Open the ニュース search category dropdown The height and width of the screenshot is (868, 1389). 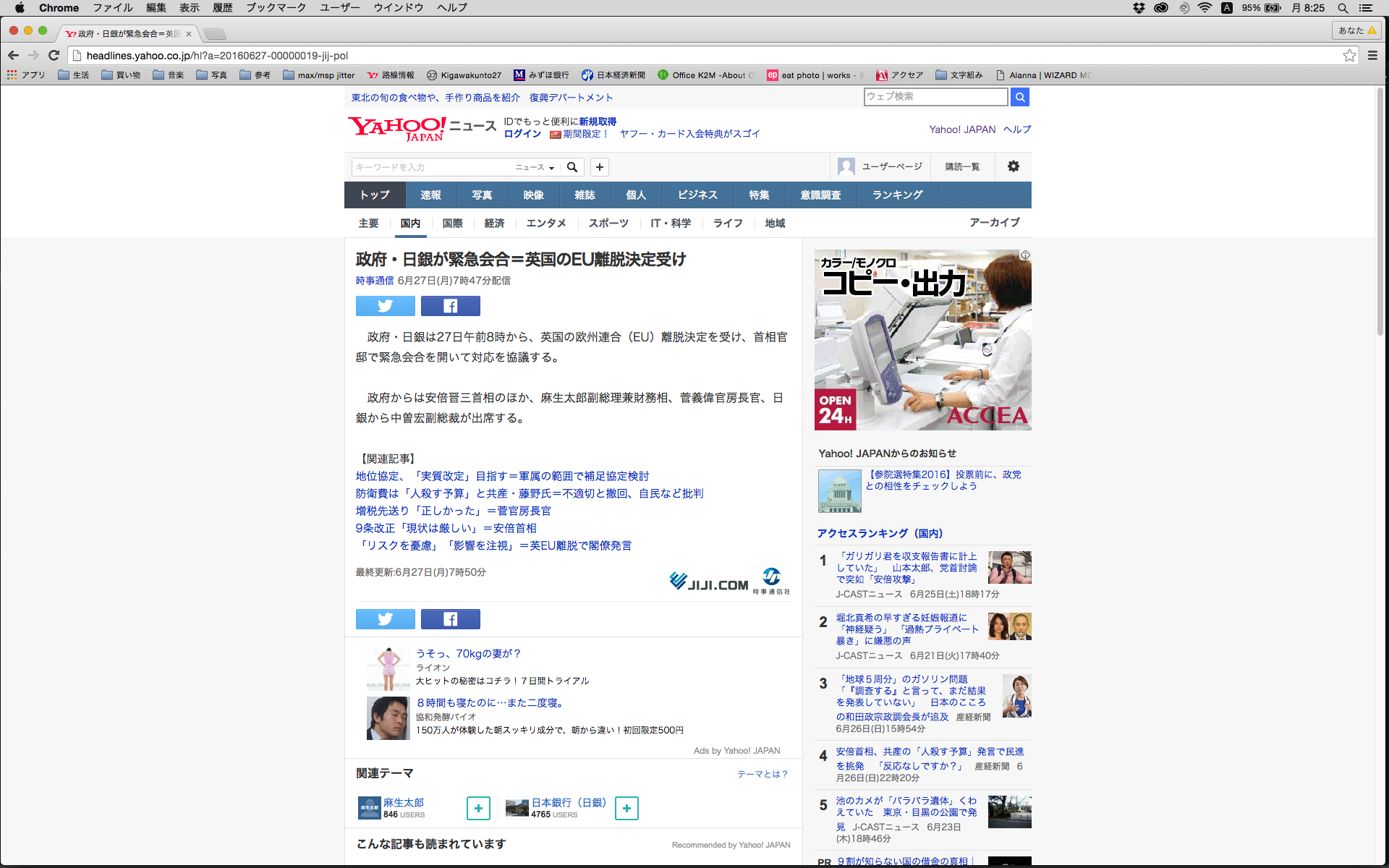(x=535, y=167)
